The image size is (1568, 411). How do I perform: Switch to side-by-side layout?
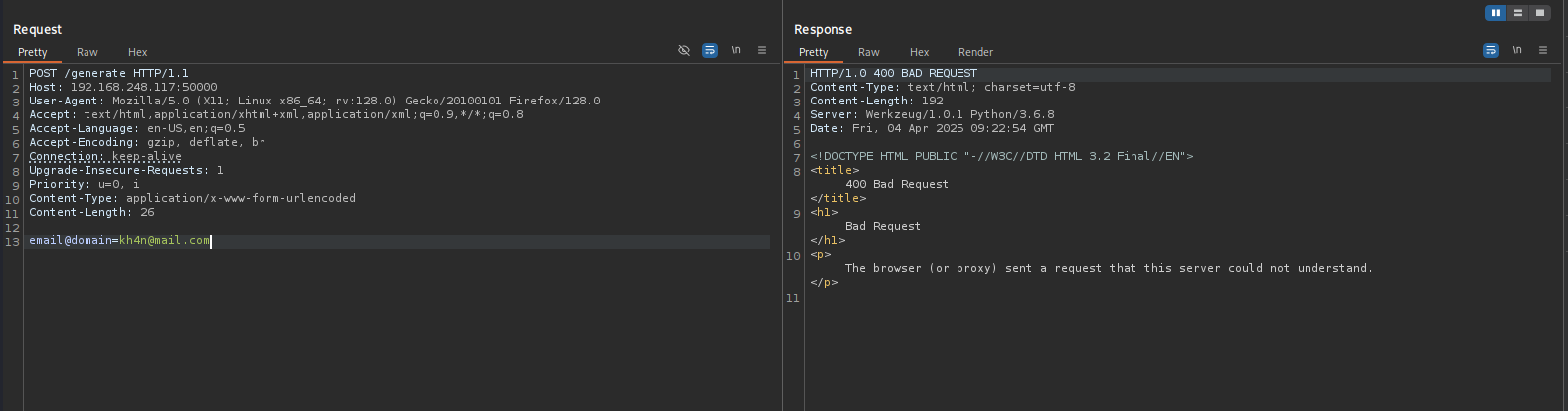point(1495,13)
